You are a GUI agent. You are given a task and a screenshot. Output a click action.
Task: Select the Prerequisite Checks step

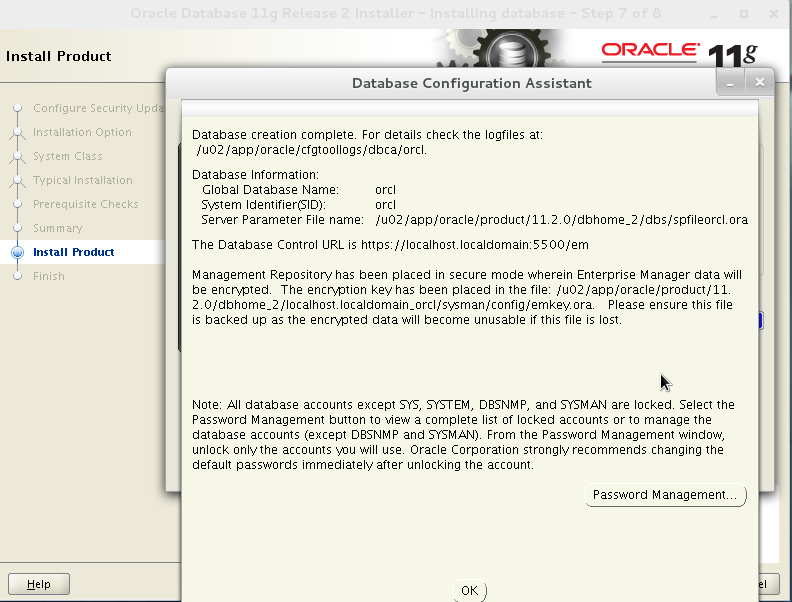click(x=85, y=204)
